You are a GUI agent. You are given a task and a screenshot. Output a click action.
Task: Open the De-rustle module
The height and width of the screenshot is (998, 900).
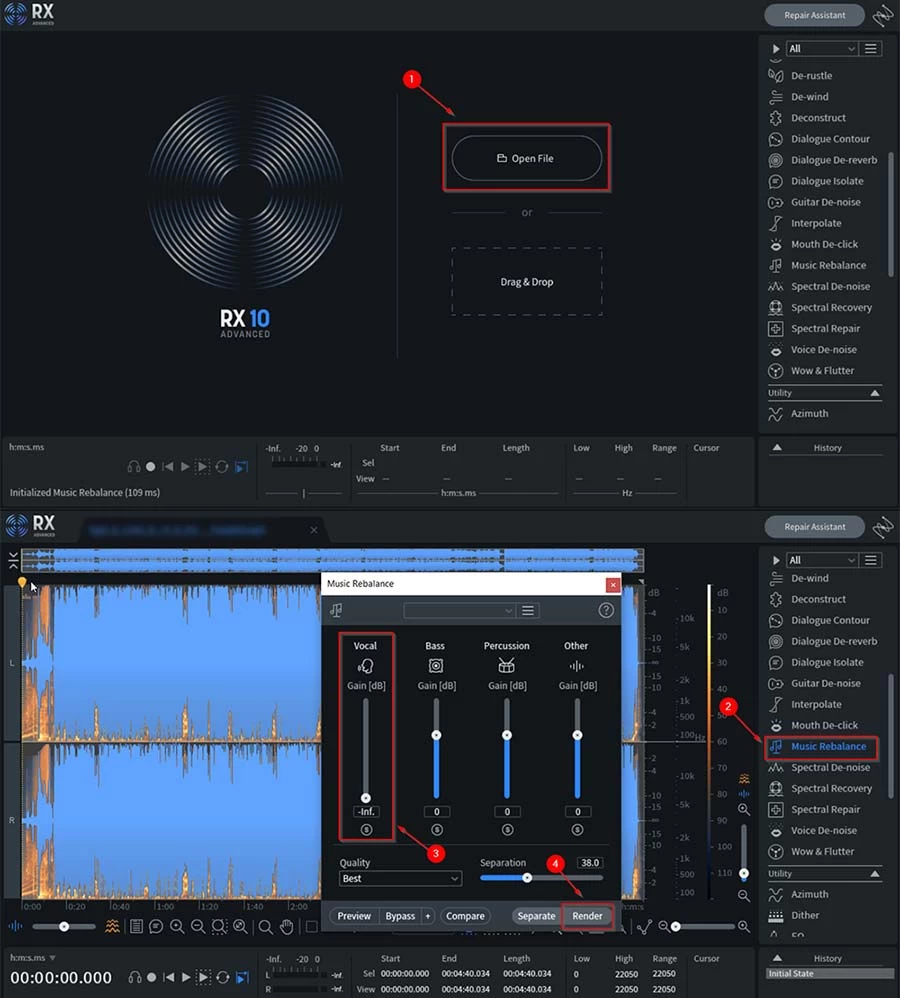point(811,76)
